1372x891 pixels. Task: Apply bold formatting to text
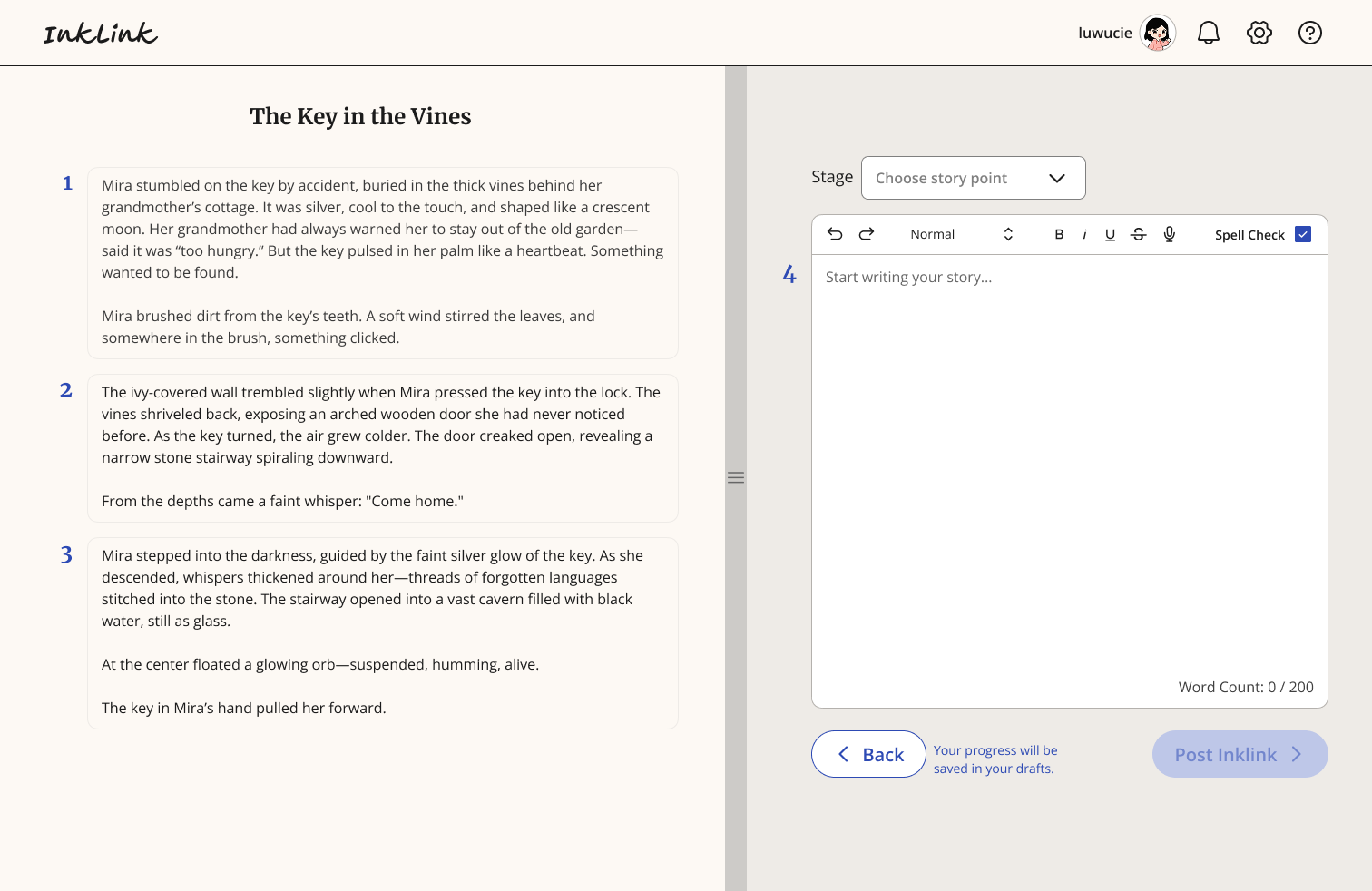point(1059,234)
